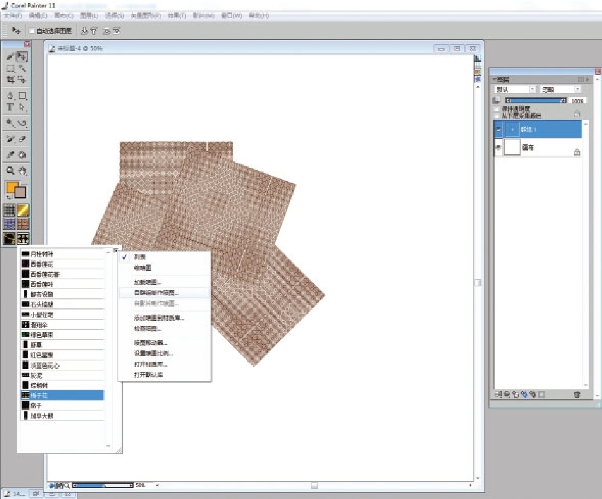Click the orange main color swatch

click(x=11, y=187)
